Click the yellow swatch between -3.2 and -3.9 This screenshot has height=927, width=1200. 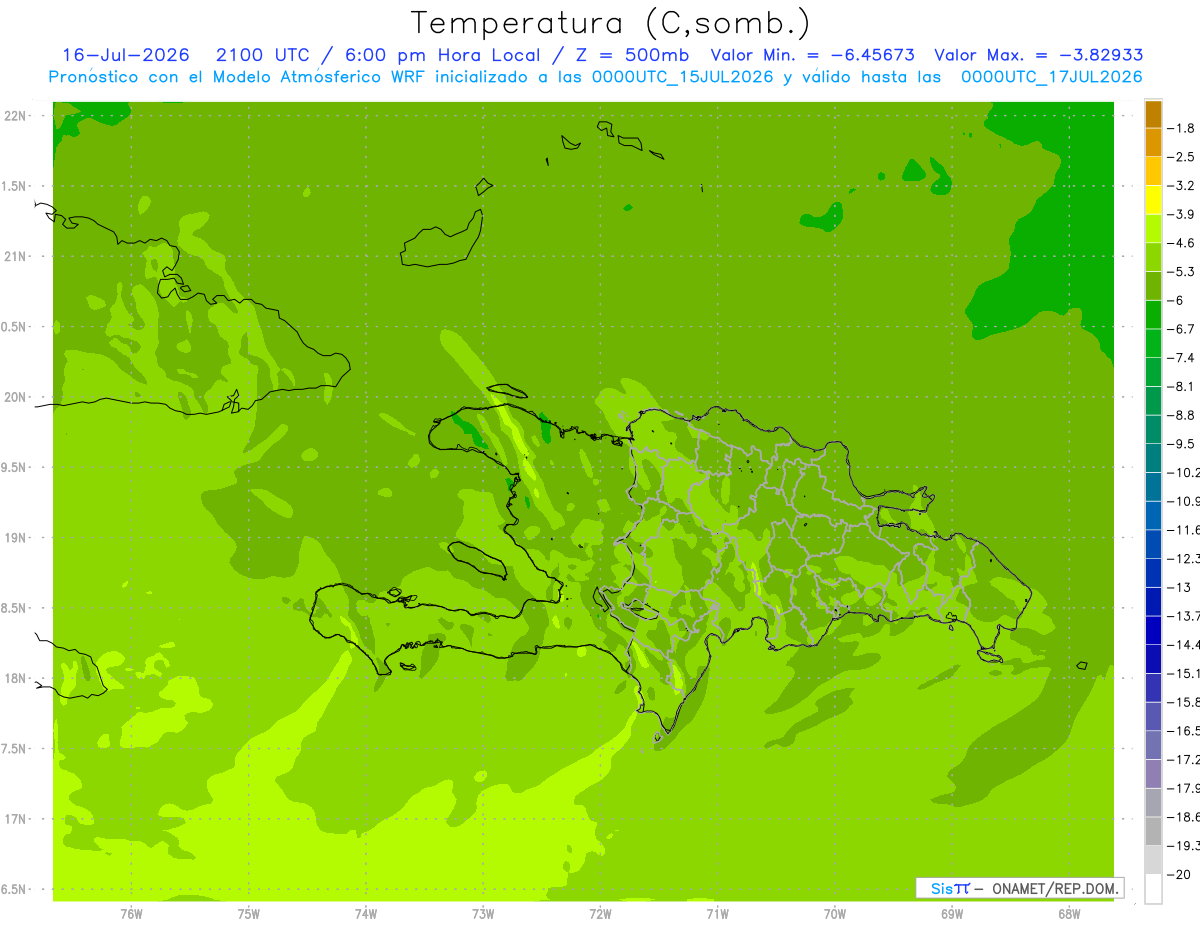click(1153, 200)
